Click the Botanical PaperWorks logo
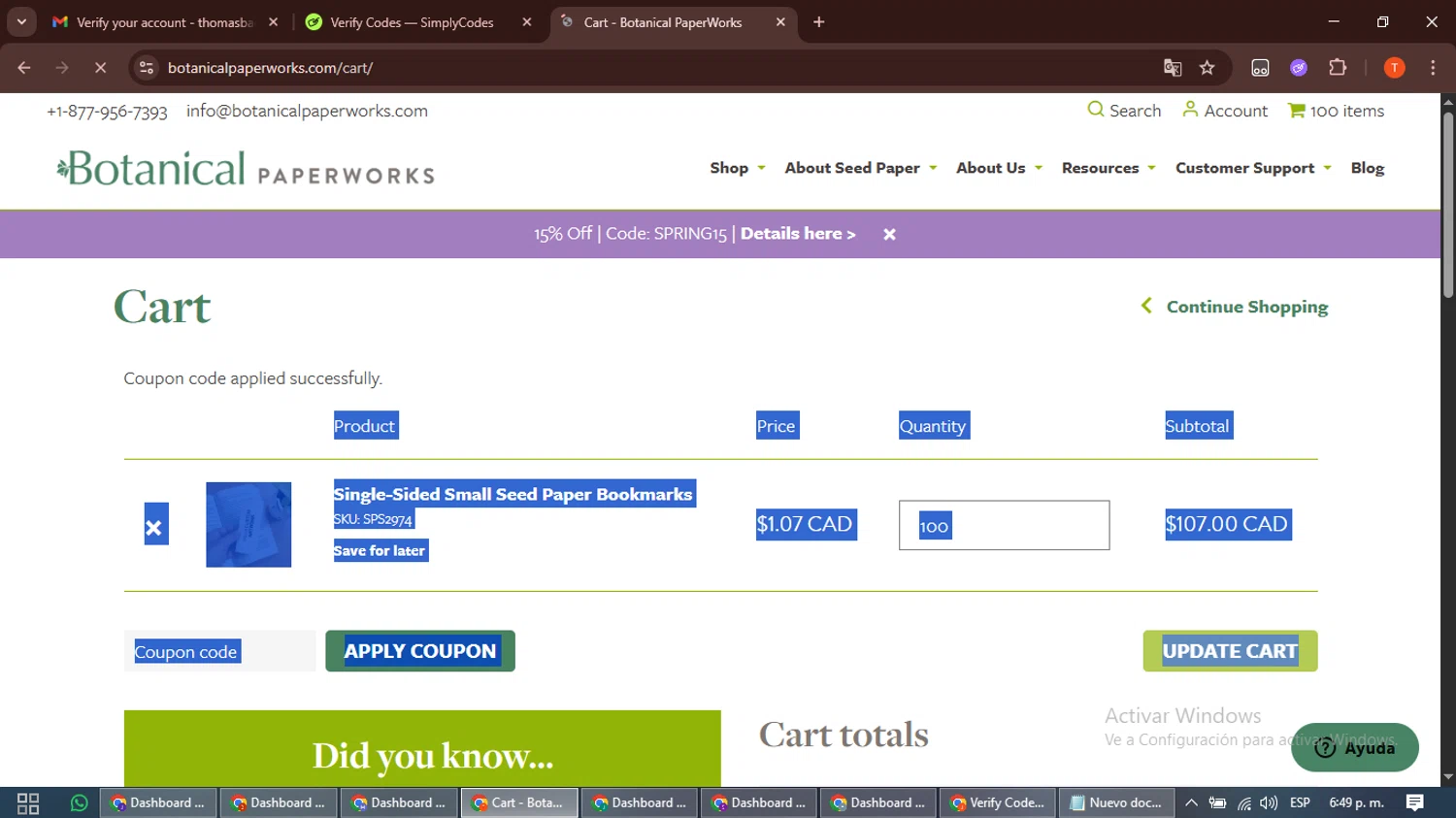This screenshot has width=1456, height=818. click(246, 169)
